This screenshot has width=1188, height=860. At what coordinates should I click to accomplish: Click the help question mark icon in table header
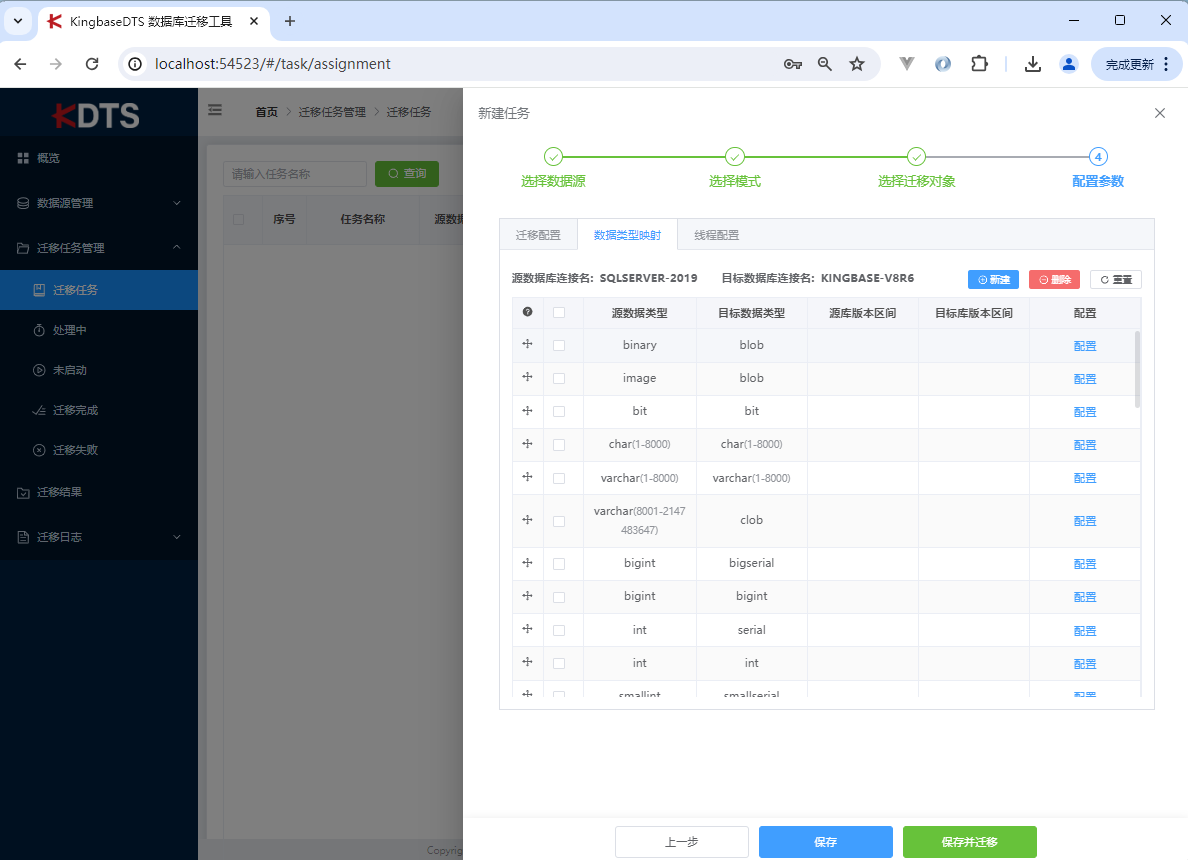coord(527,312)
